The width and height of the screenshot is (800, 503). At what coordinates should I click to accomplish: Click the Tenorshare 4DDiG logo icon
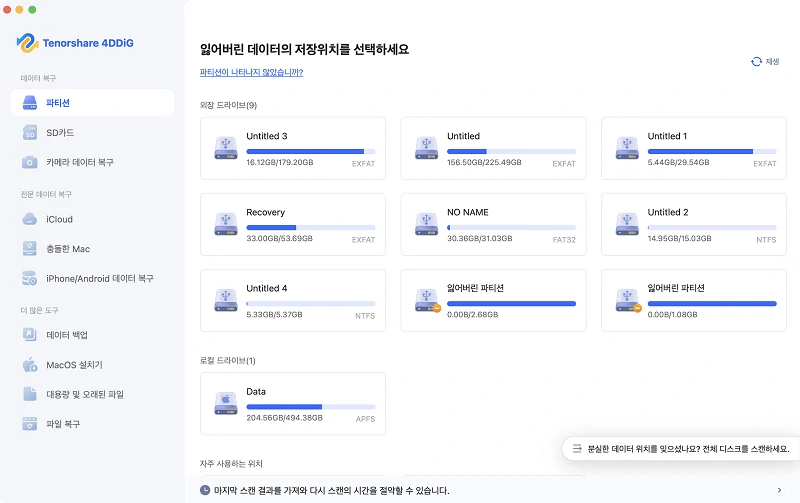[27, 43]
